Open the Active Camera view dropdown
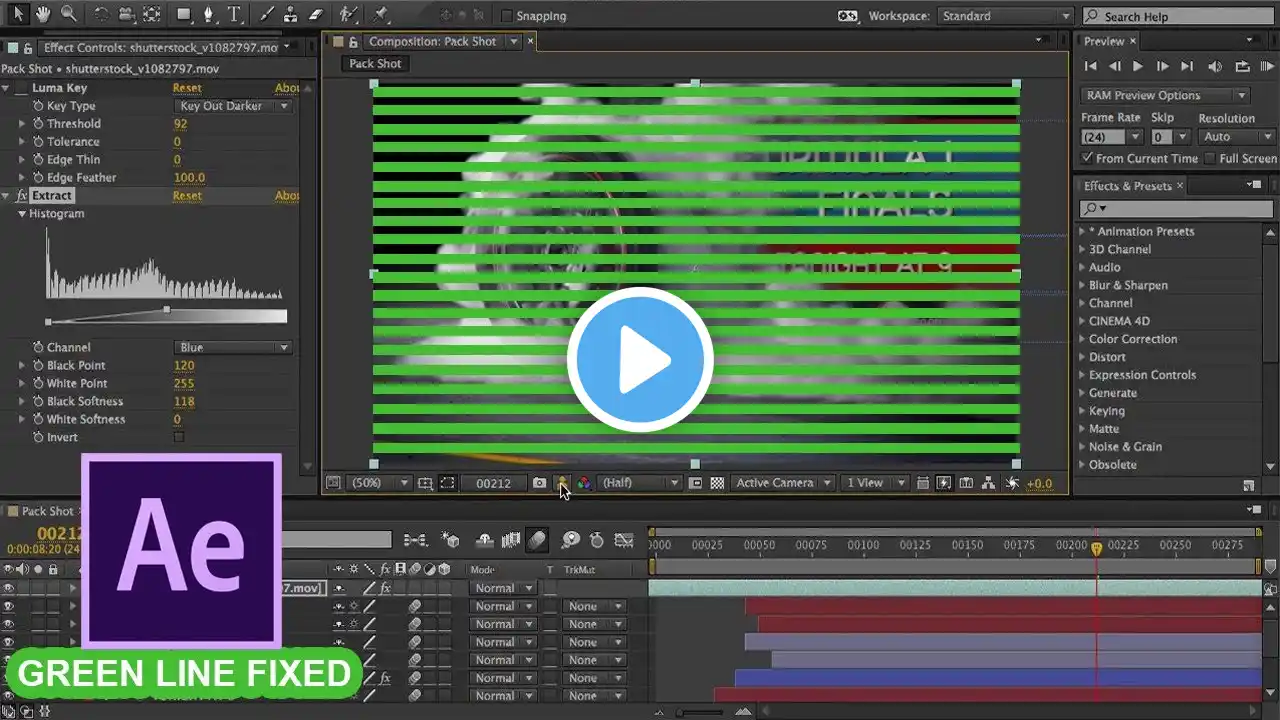The image size is (1280, 720). (782, 483)
